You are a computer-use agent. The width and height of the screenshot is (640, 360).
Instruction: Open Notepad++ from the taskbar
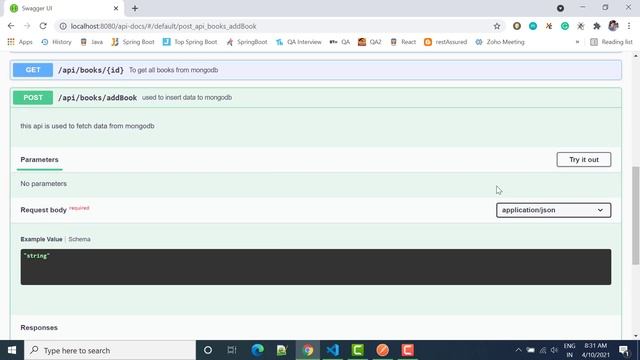(x=282, y=350)
